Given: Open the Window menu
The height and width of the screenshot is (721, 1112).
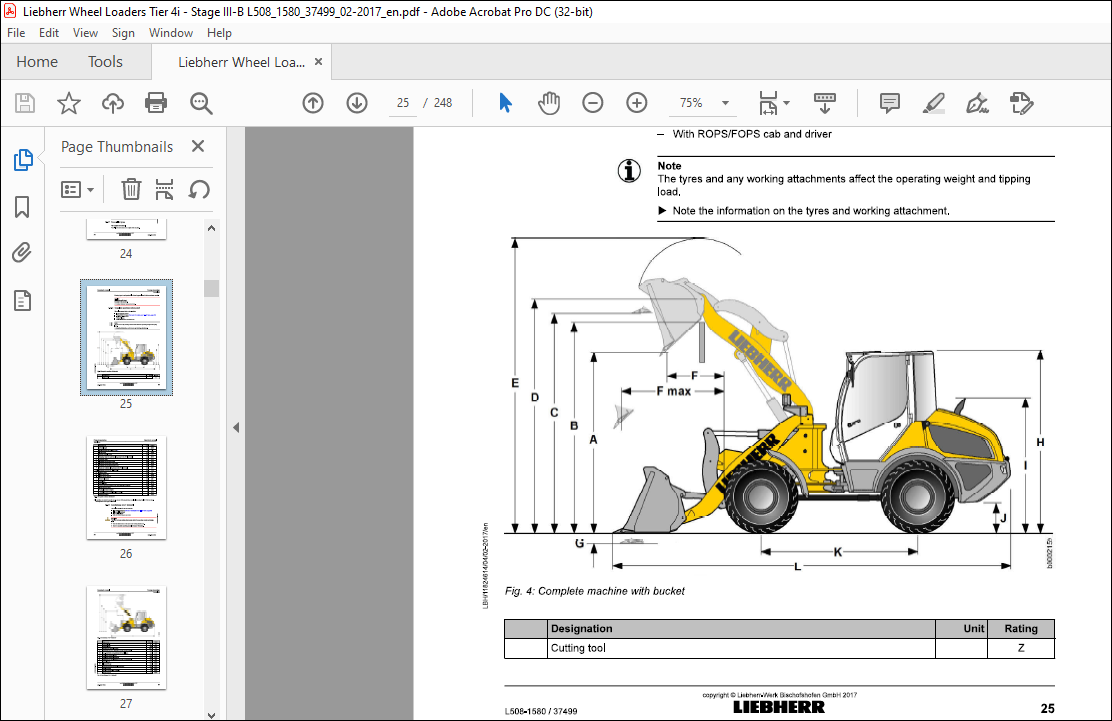Looking at the screenshot, I should pos(171,33).
